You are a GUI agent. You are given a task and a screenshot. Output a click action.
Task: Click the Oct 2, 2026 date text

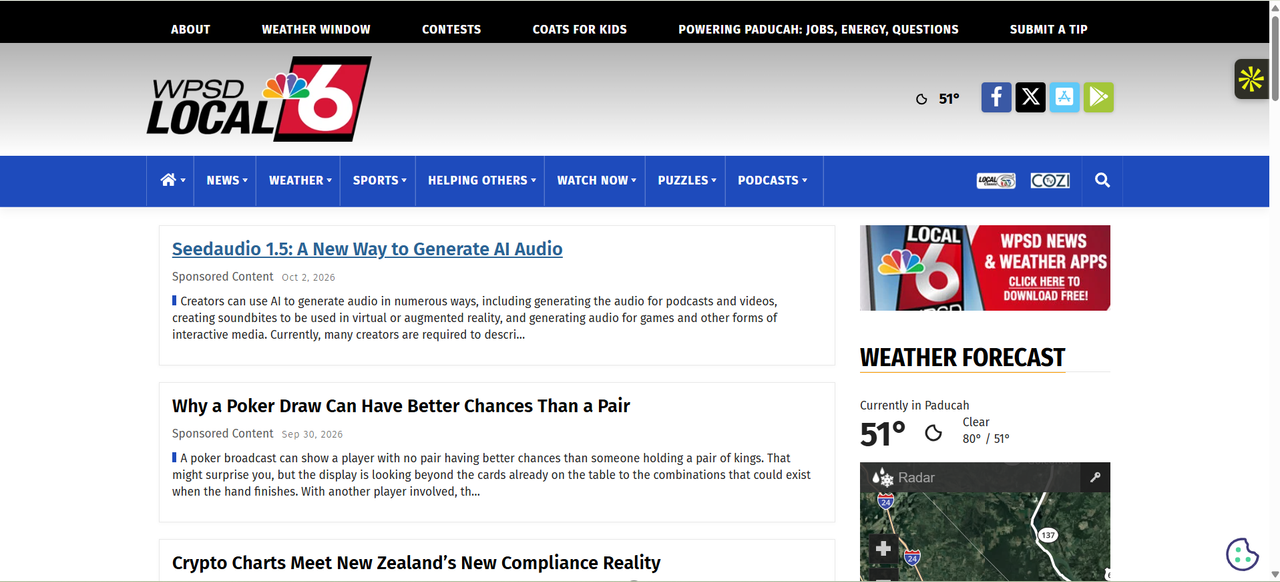(308, 278)
